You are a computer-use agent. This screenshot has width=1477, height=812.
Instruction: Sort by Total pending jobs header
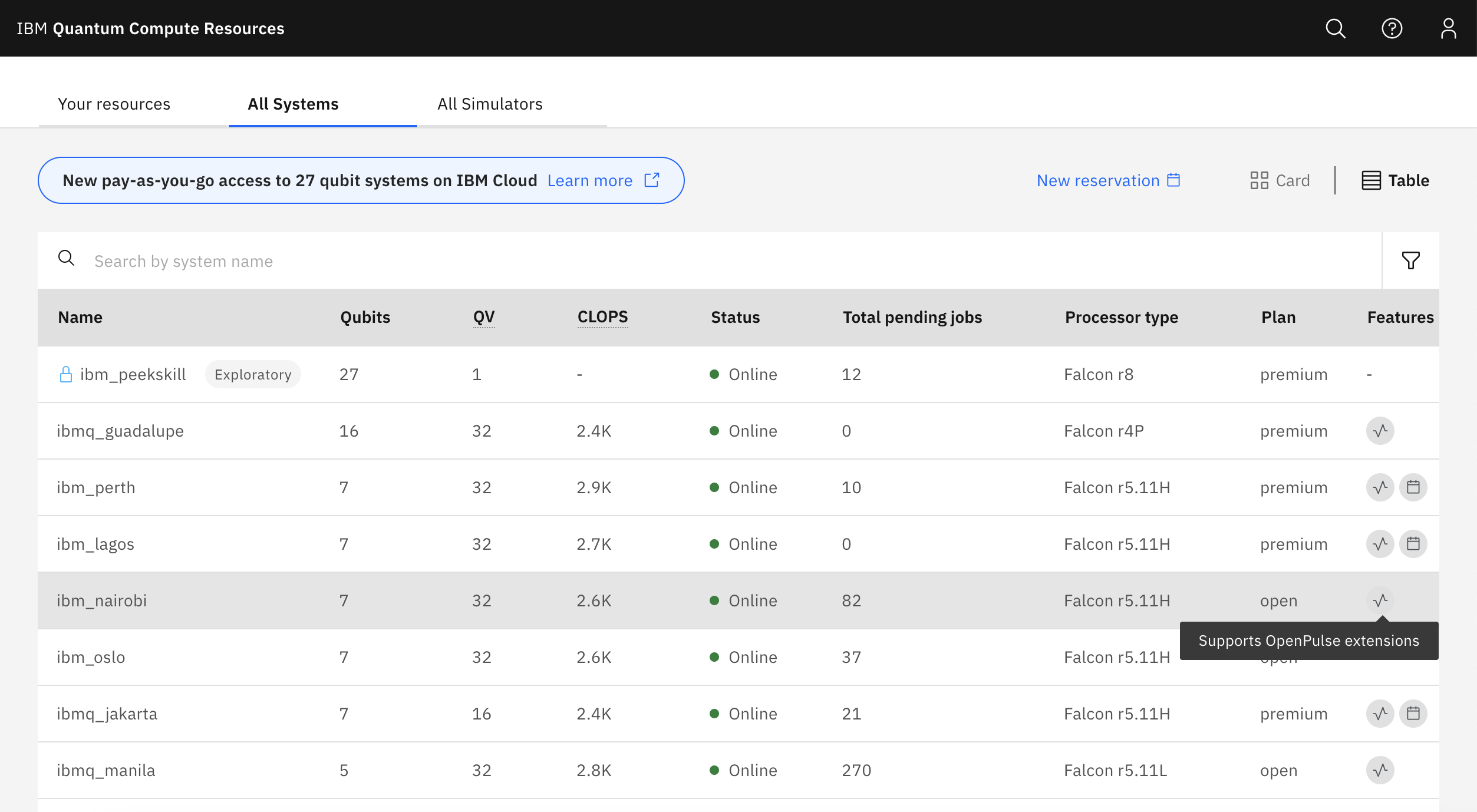(912, 317)
